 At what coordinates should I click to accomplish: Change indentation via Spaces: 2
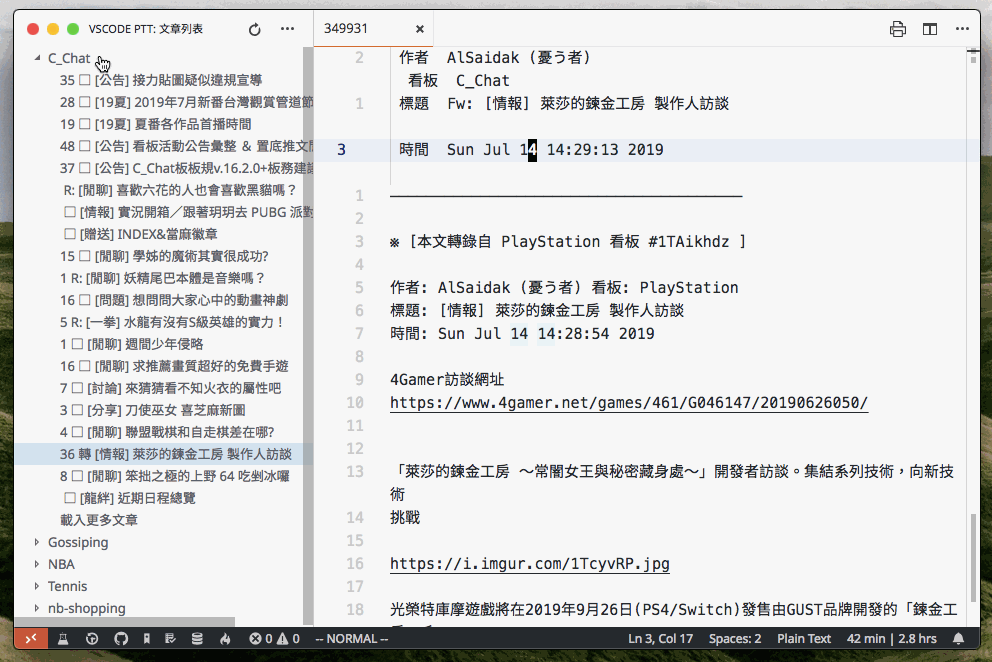735,639
